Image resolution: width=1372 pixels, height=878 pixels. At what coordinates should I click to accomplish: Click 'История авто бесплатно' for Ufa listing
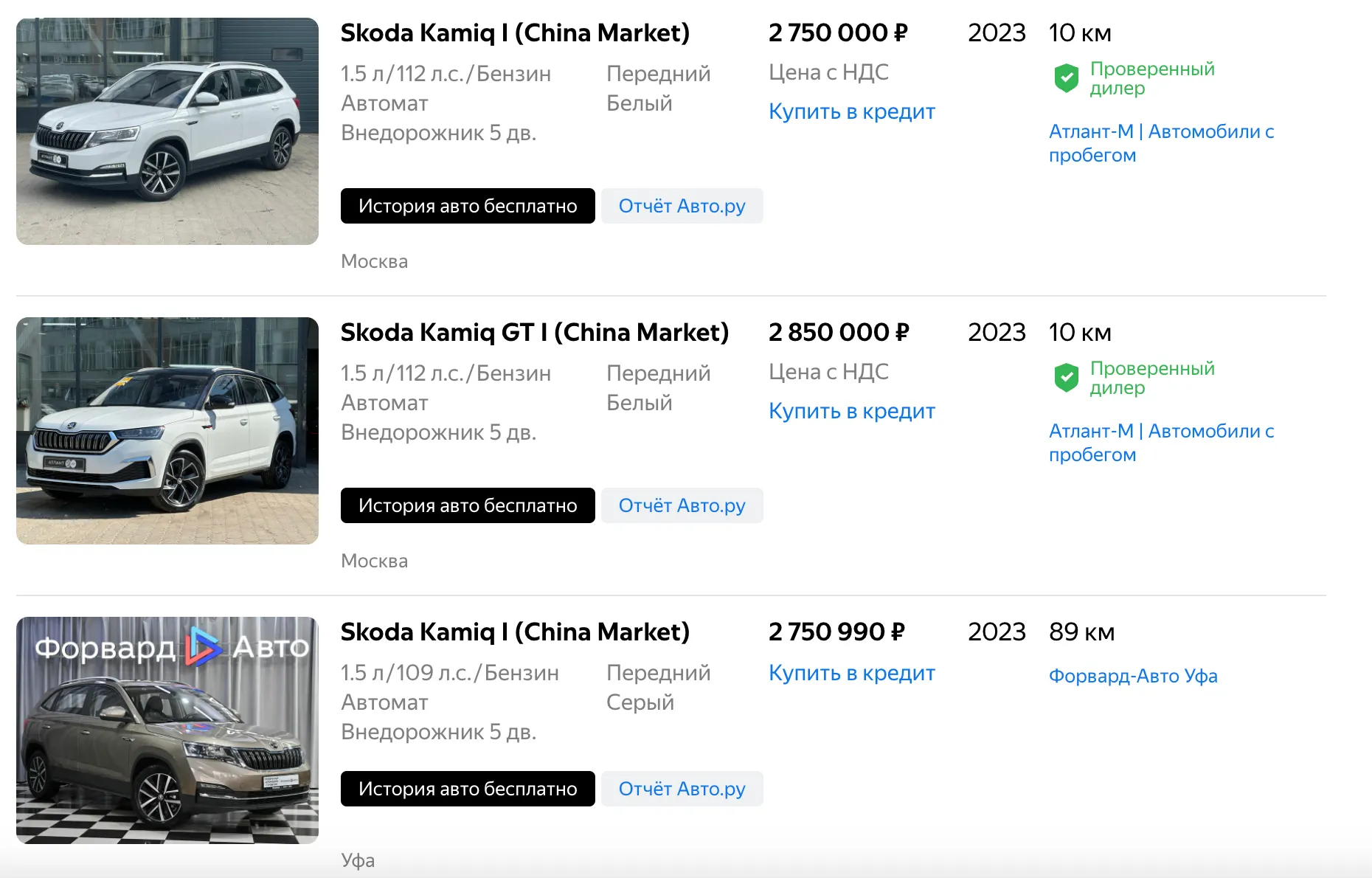pyautogui.click(x=468, y=789)
